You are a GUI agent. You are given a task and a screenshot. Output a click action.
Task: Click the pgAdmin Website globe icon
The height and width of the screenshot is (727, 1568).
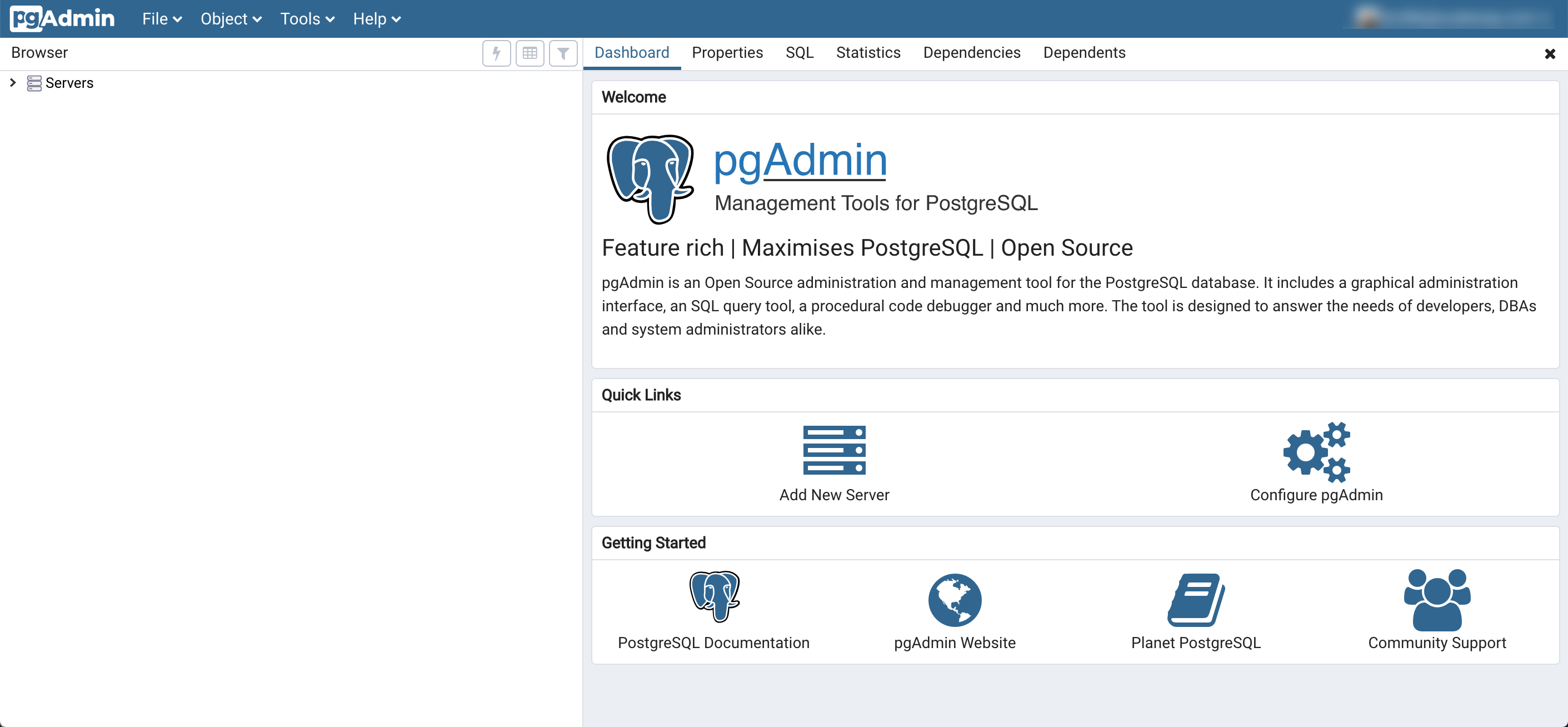click(x=955, y=600)
